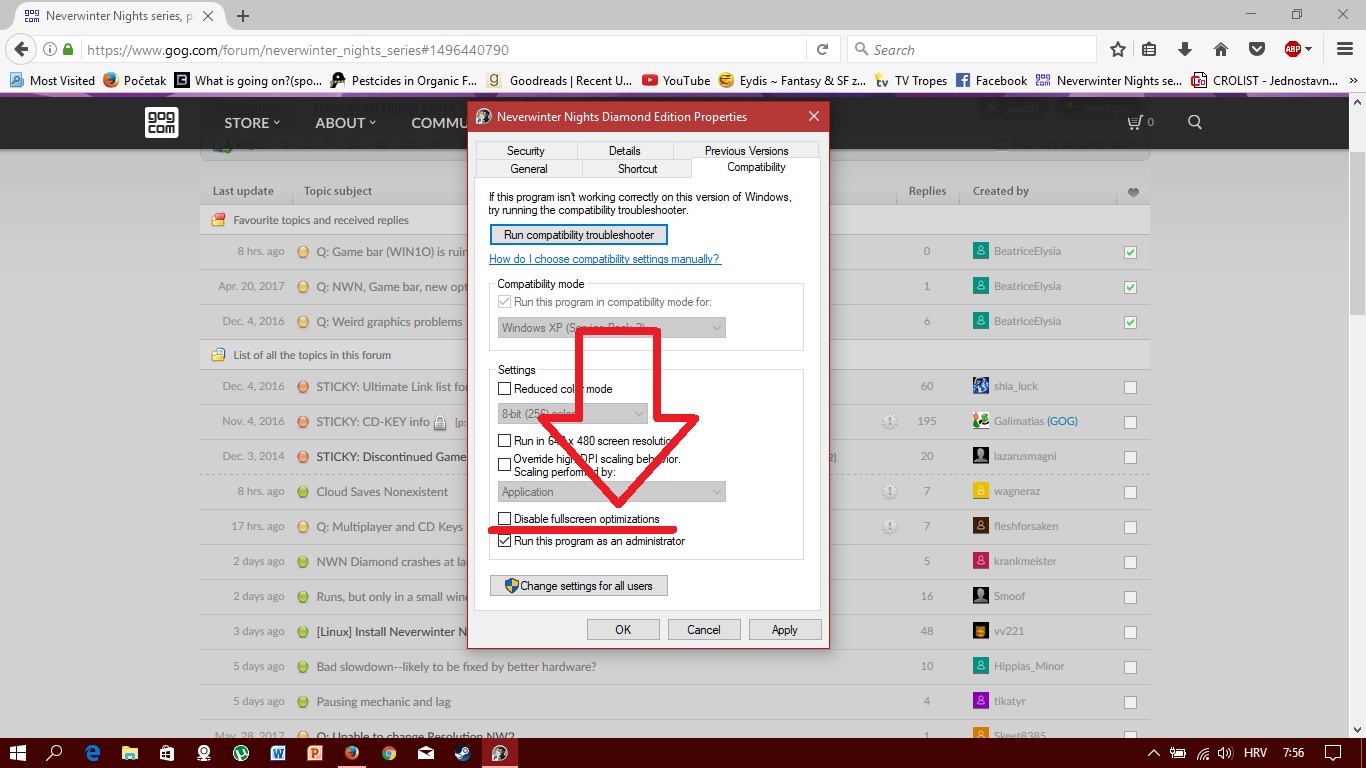The width and height of the screenshot is (1366, 768).
Task: Toggle Override high DPI scaling checkbox
Action: click(505, 464)
